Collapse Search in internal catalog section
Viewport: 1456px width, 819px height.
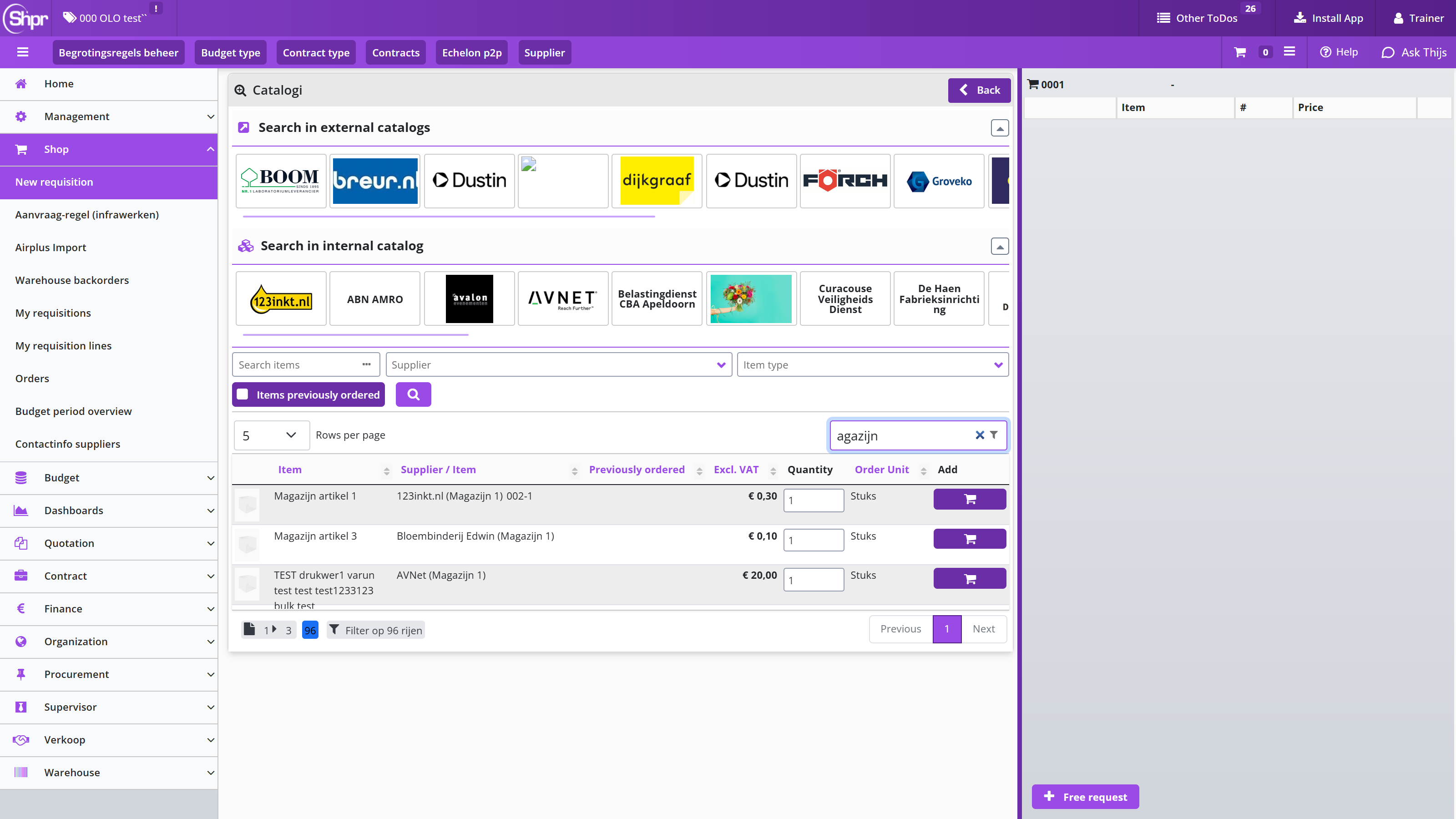coord(999,247)
